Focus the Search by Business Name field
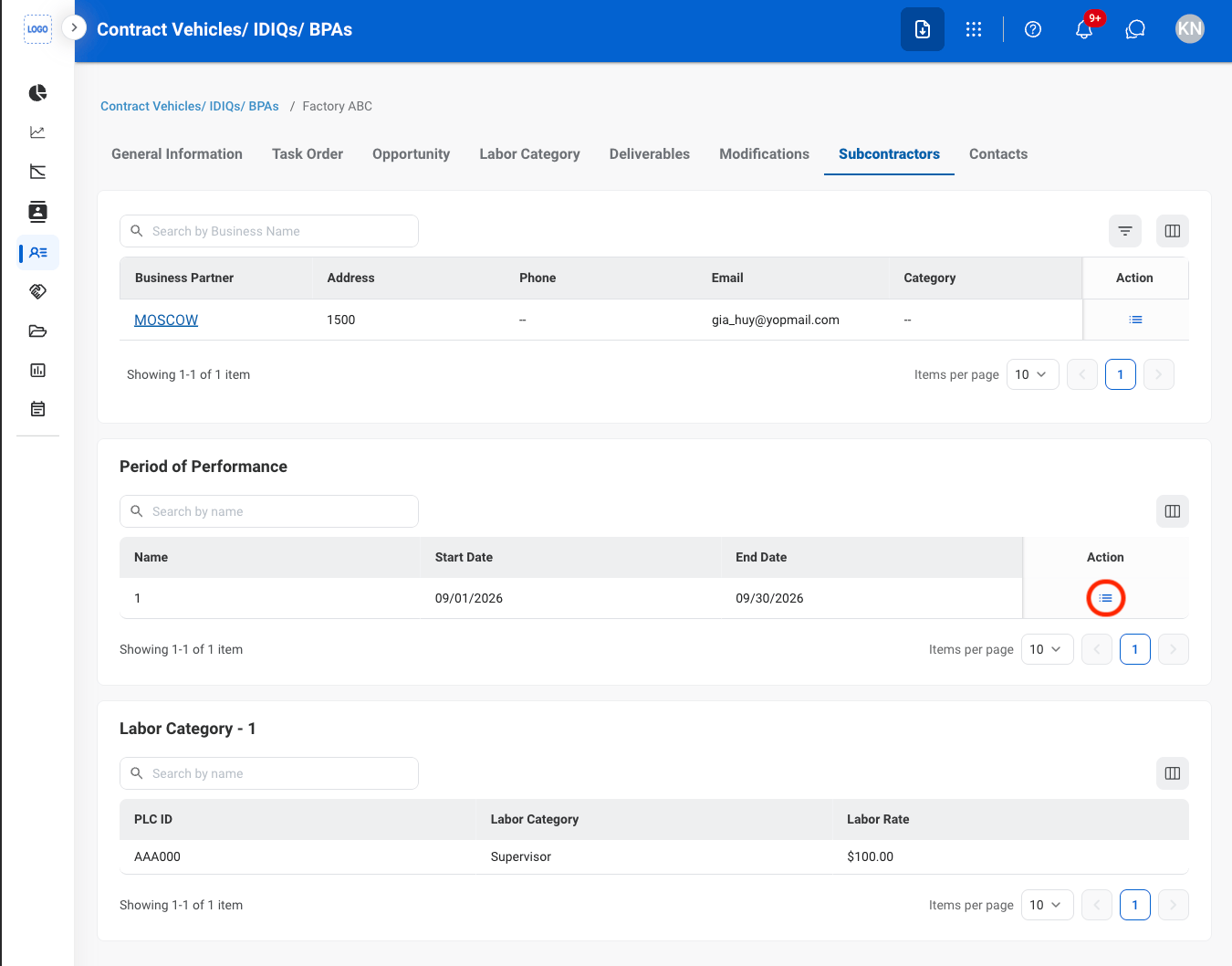The width and height of the screenshot is (1232, 966). pos(269,231)
